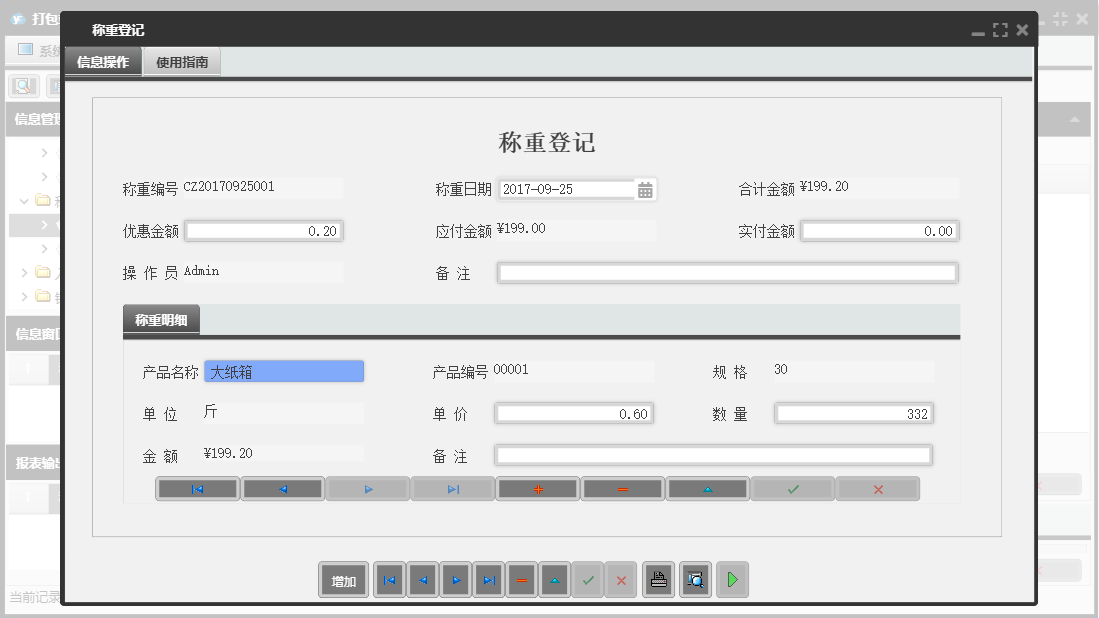Open the 称重日期 calendar date picker
Screen dimensions: 1099x618
click(646, 189)
